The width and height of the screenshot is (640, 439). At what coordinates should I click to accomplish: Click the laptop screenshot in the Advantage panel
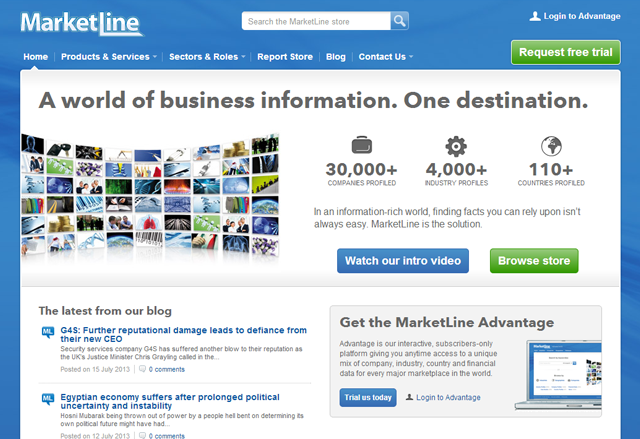558,375
